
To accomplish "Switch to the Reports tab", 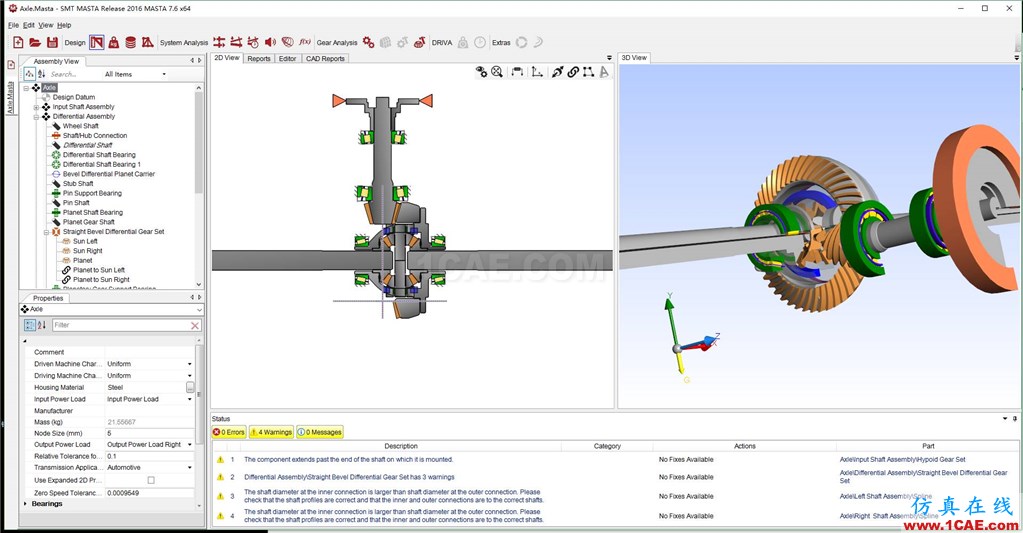I will coord(259,59).
